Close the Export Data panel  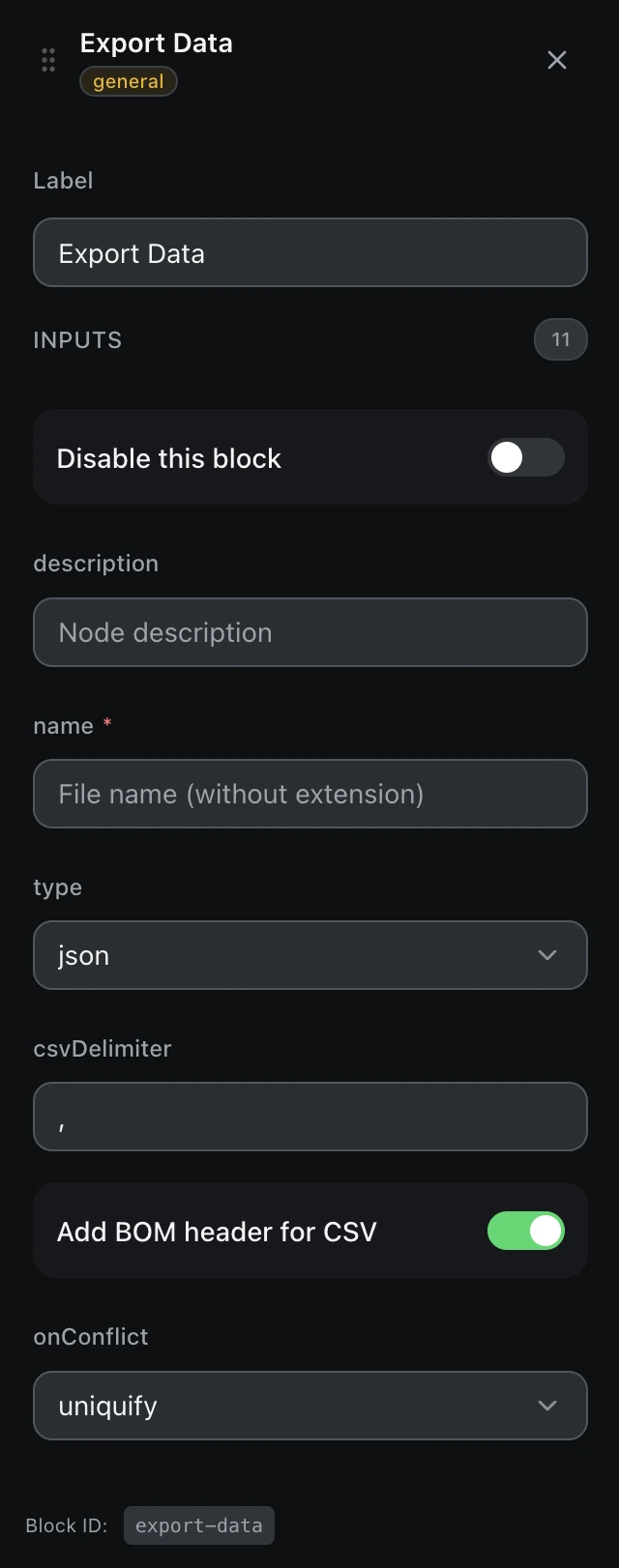pos(557,60)
